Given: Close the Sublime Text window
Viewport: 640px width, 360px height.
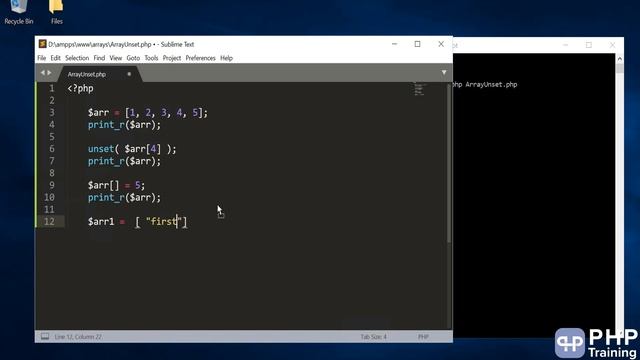Looking at the screenshot, I should [441, 44].
